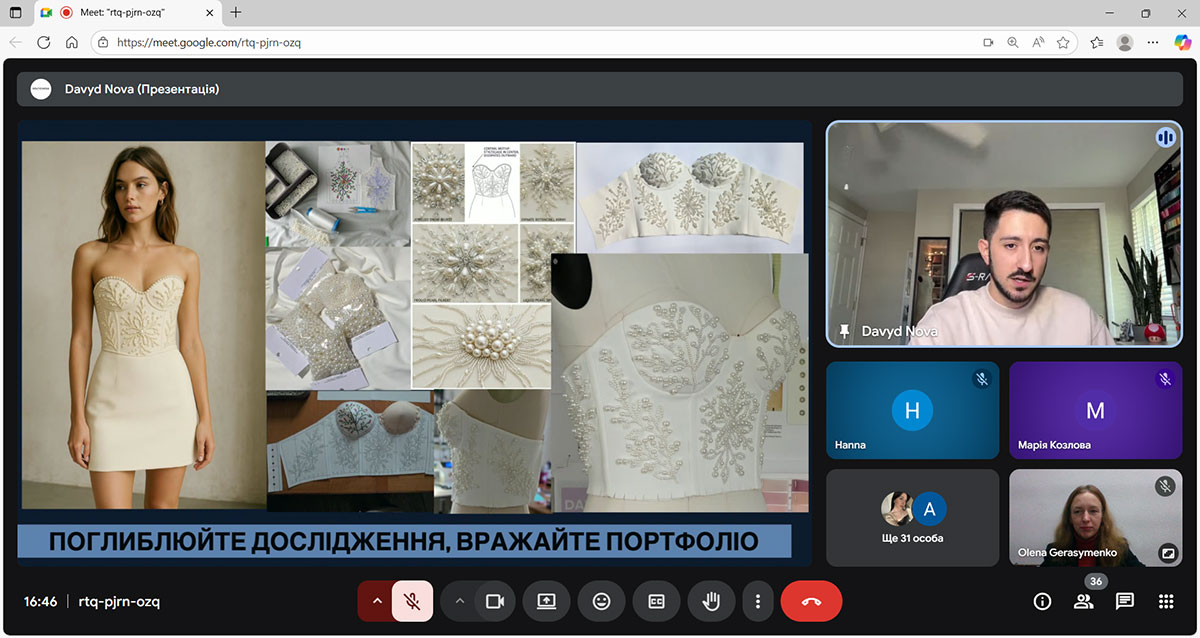Expand the camera video settings chevron
1200x638 pixels.
(459, 601)
